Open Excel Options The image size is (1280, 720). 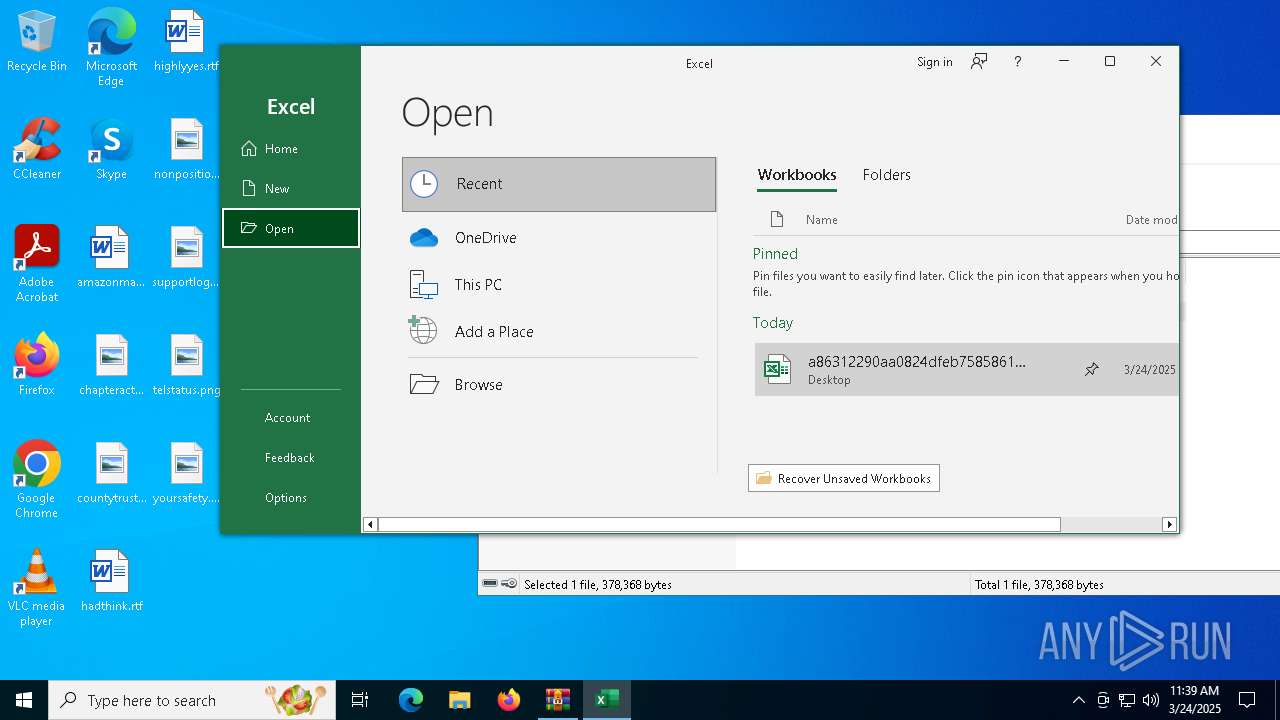click(x=290, y=498)
